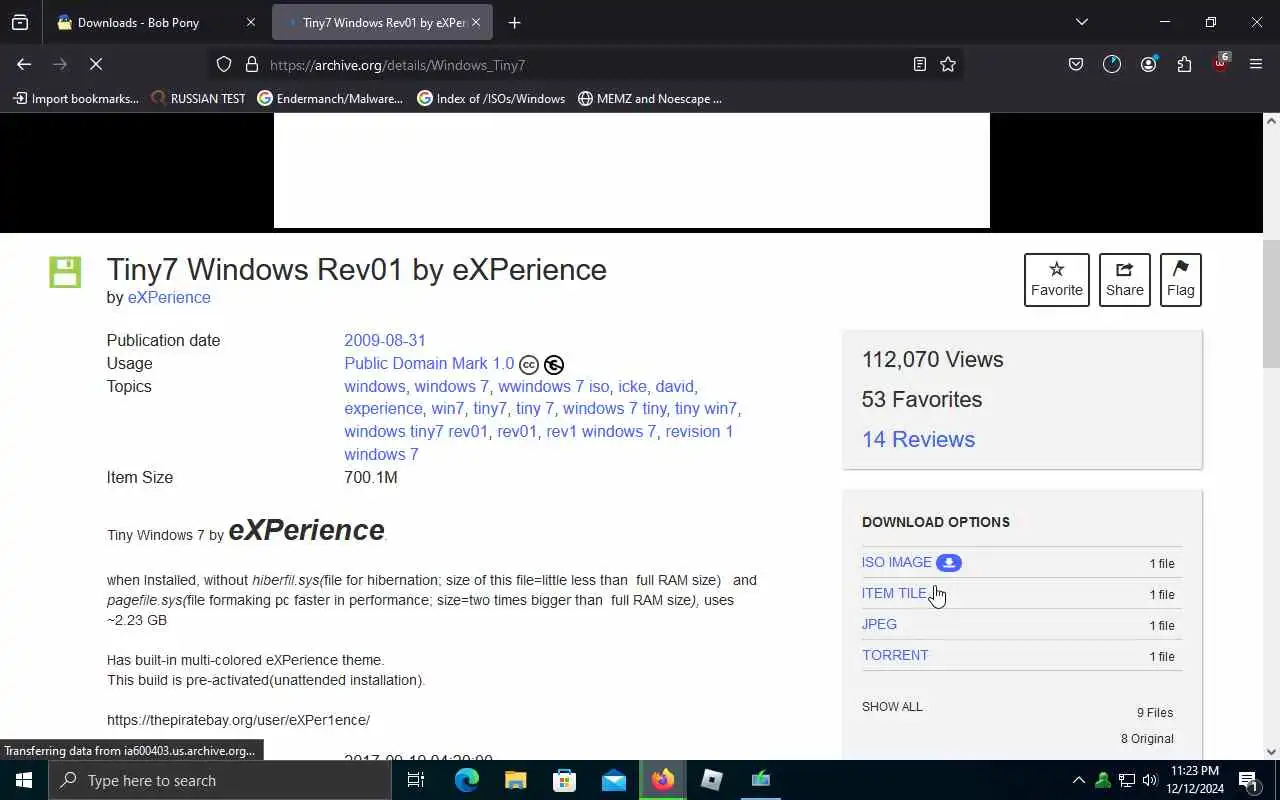Click the page vertical scrollbar thumb

tap(1271, 303)
